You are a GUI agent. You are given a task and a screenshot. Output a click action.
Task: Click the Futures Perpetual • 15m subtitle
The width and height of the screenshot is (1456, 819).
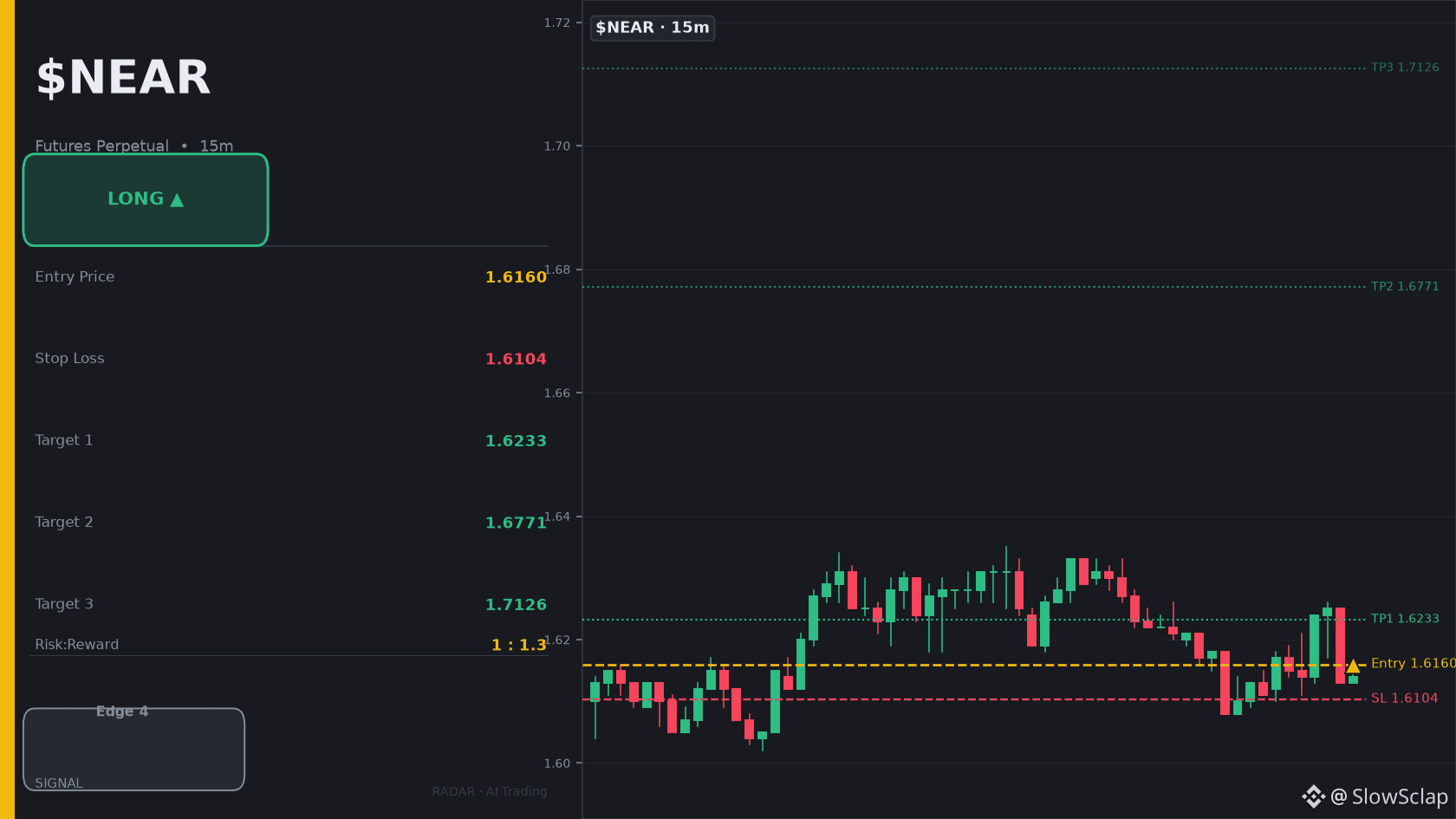point(134,146)
